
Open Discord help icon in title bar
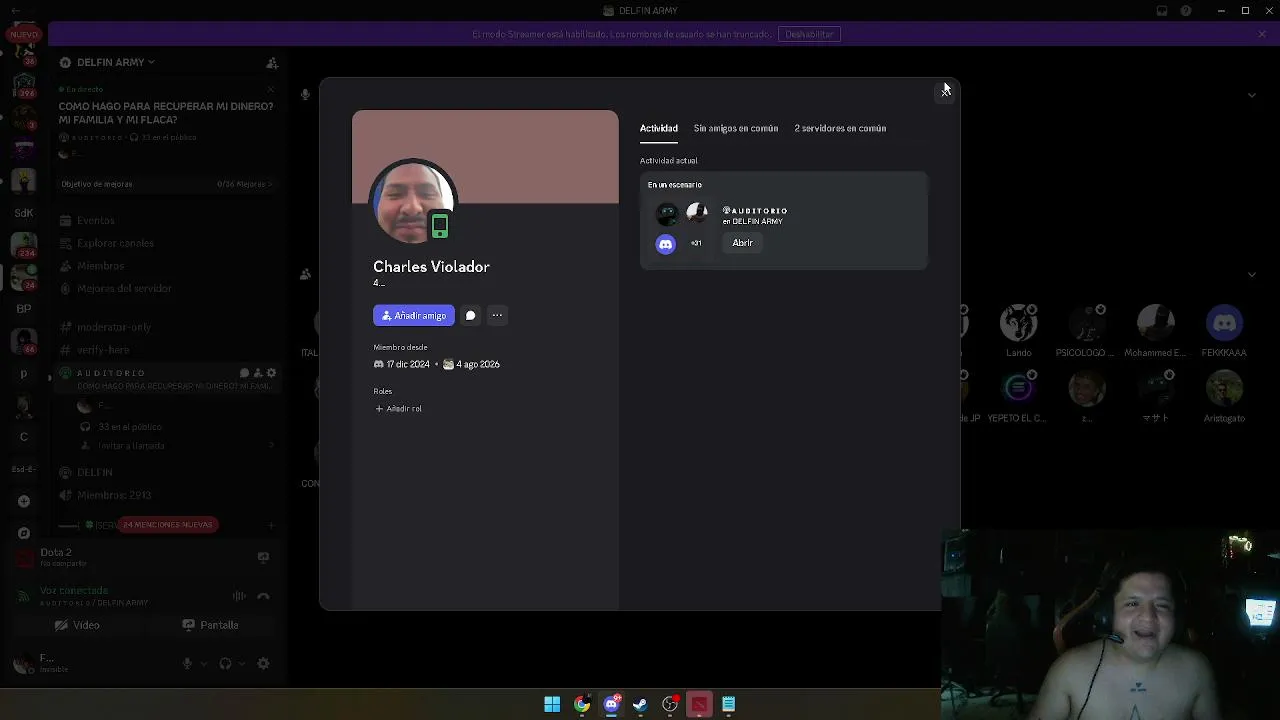coord(1186,11)
